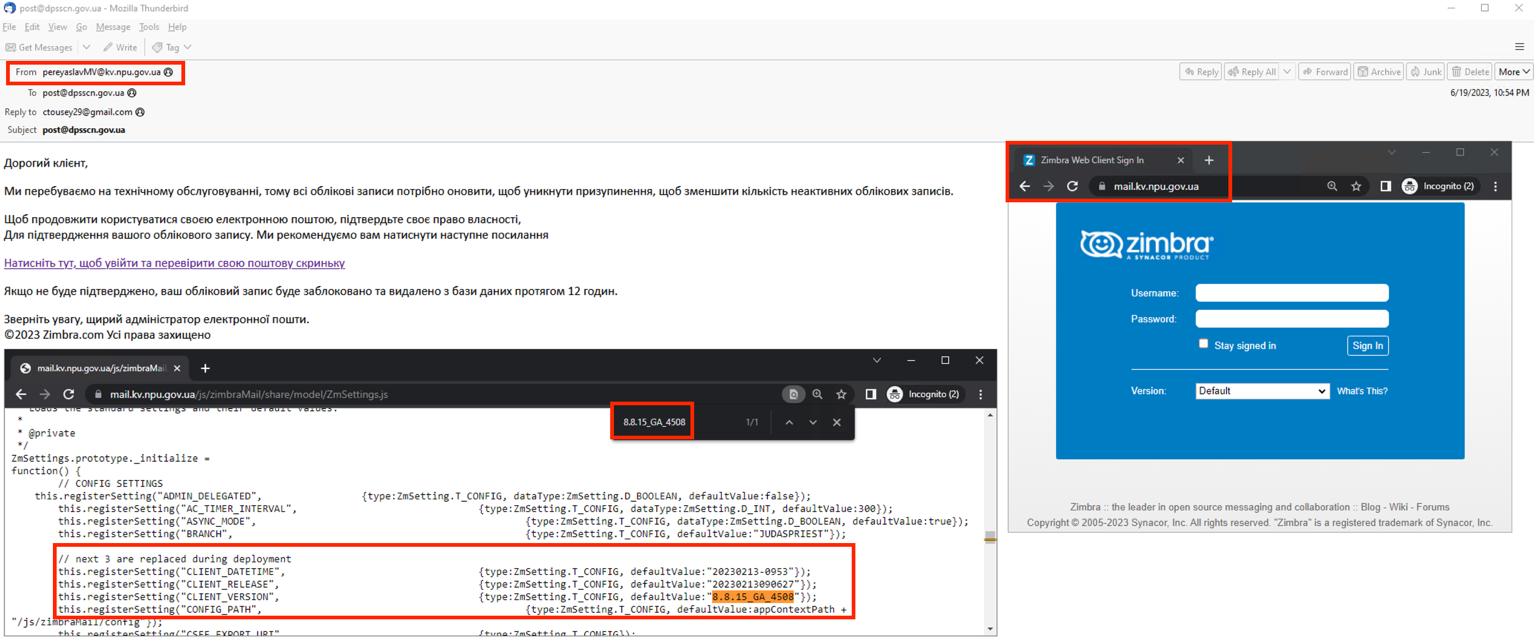Click the What's This? link
Image resolution: width=1534 pixels, height=638 pixels.
click(1362, 391)
